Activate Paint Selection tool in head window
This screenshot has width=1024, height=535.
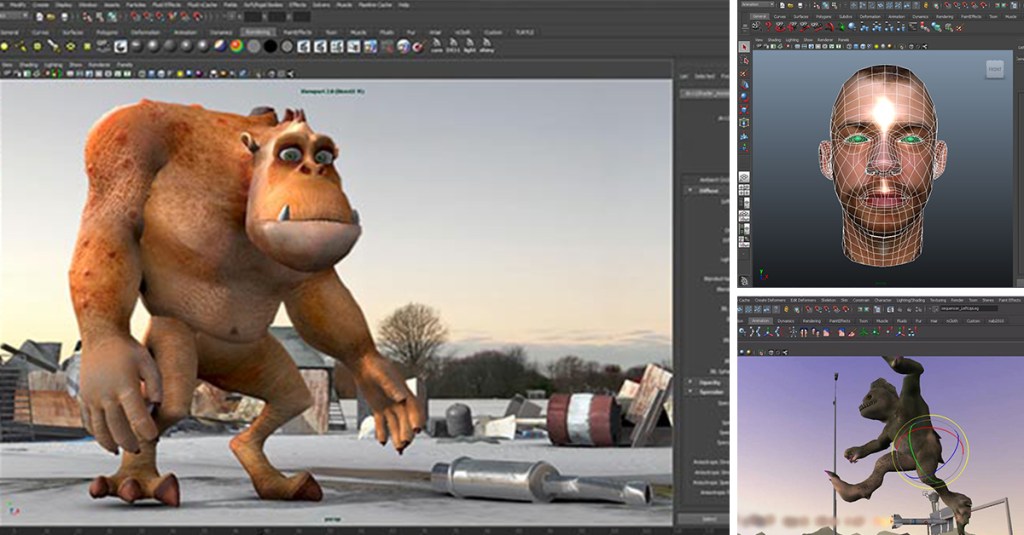coord(744,73)
